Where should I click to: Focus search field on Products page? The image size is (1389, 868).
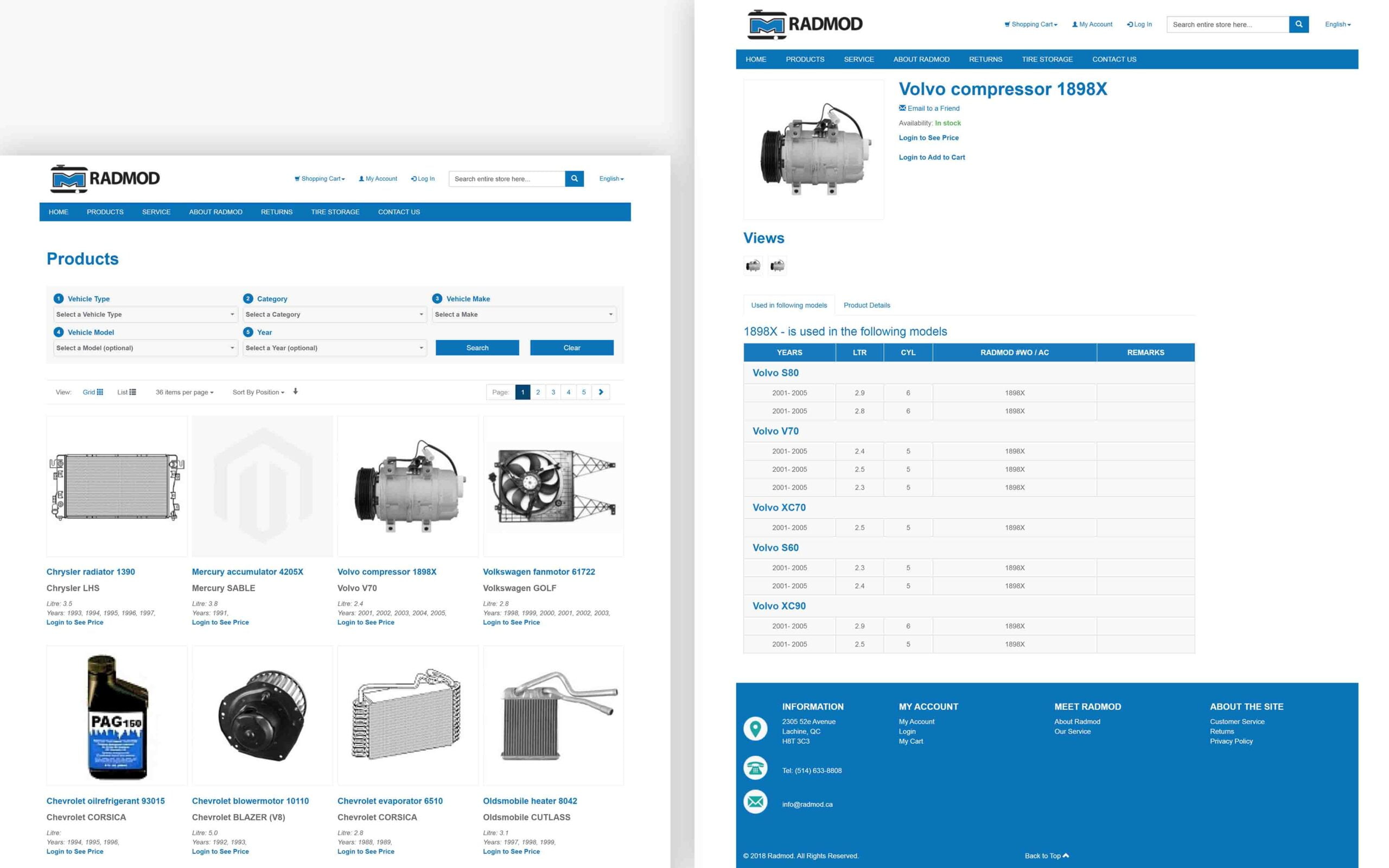507,178
